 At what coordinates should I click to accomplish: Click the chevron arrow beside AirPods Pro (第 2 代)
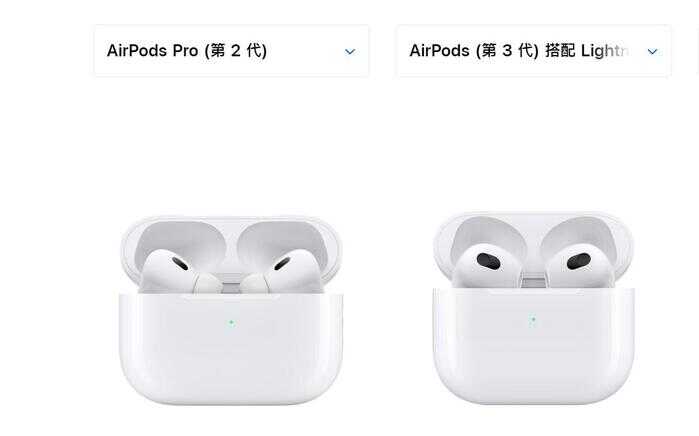(350, 52)
